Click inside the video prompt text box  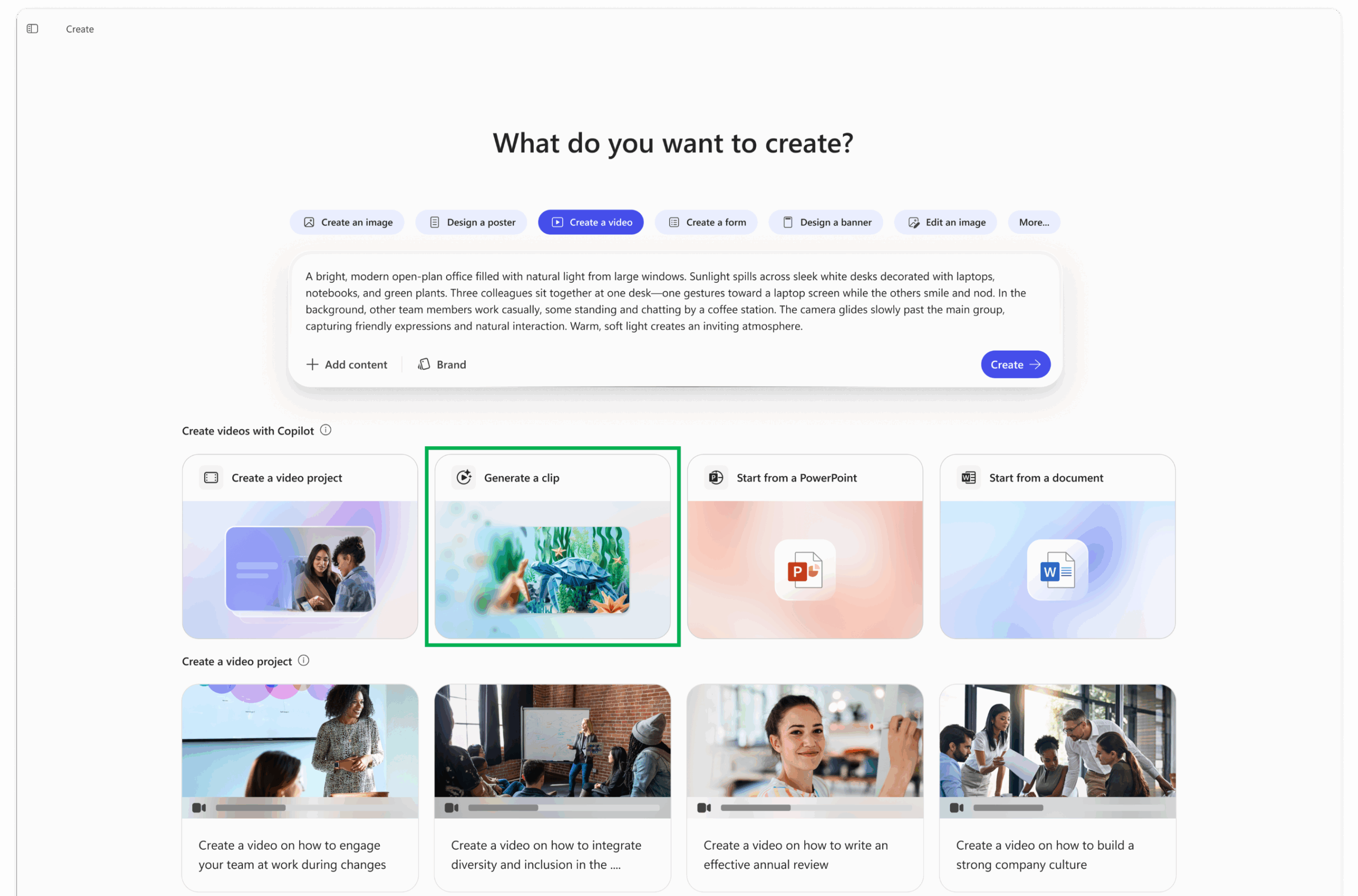(x=674, y=301)
